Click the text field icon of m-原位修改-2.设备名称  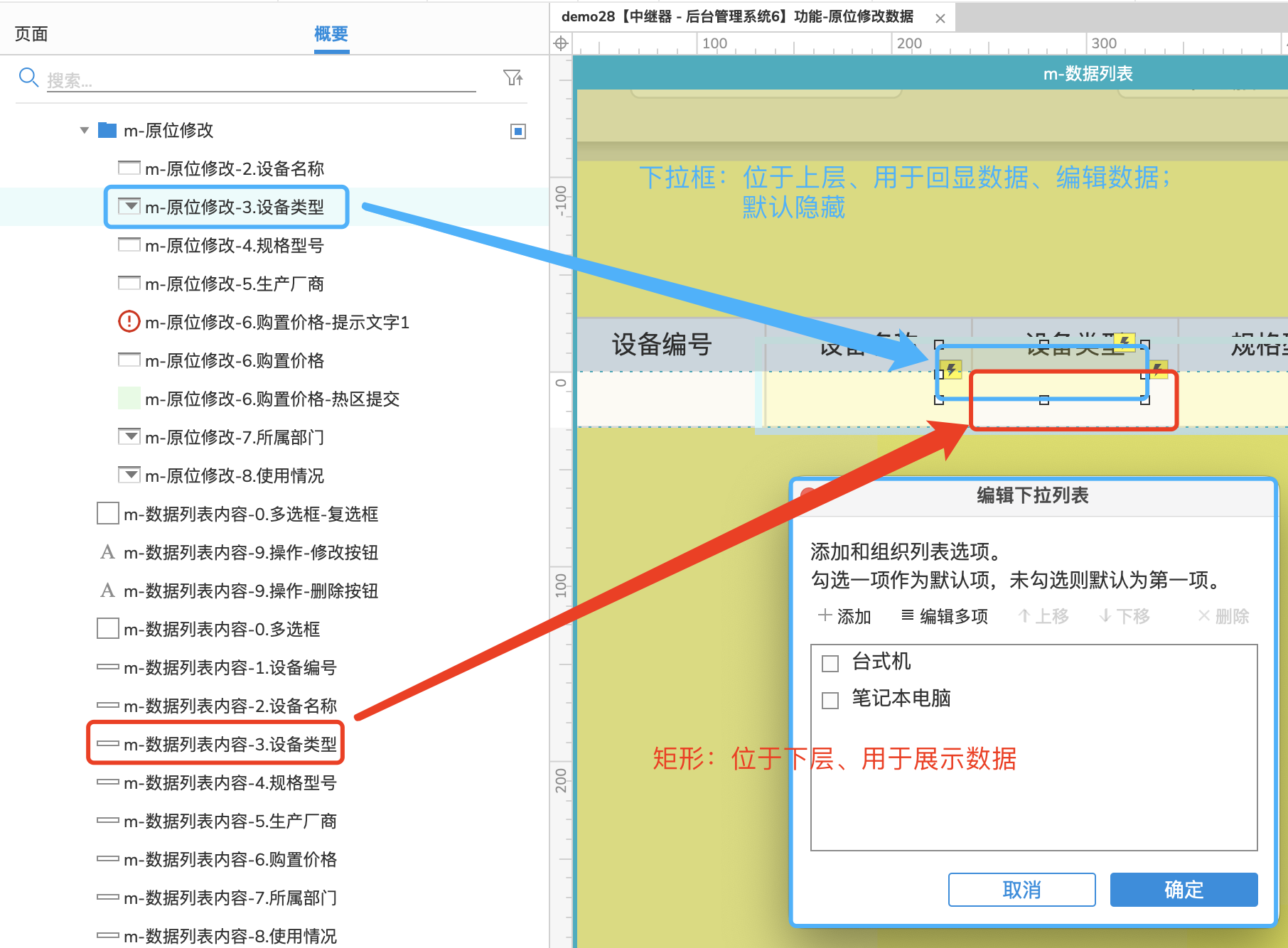pos(129,168)
